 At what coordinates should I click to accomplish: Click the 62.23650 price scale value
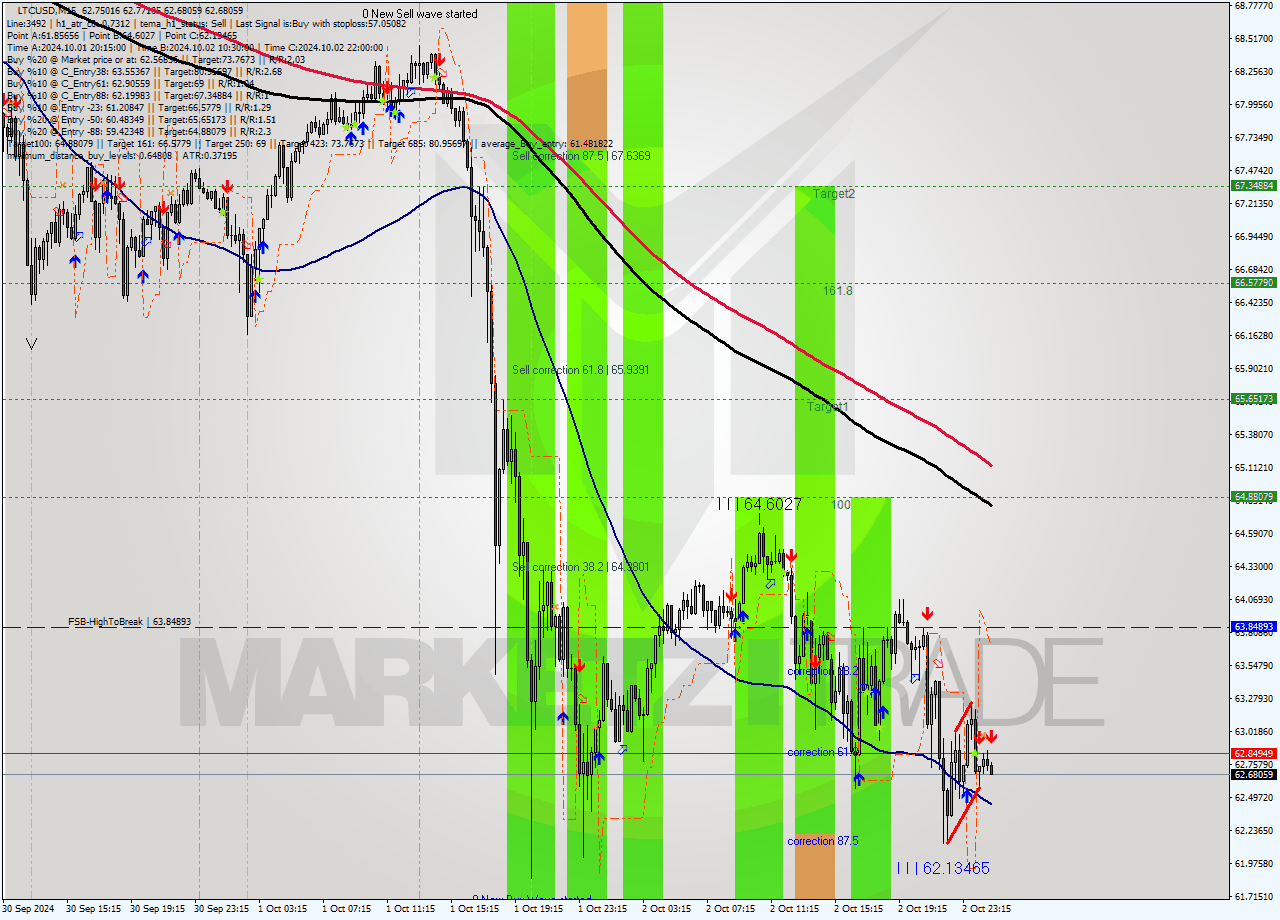(1253, 830)
